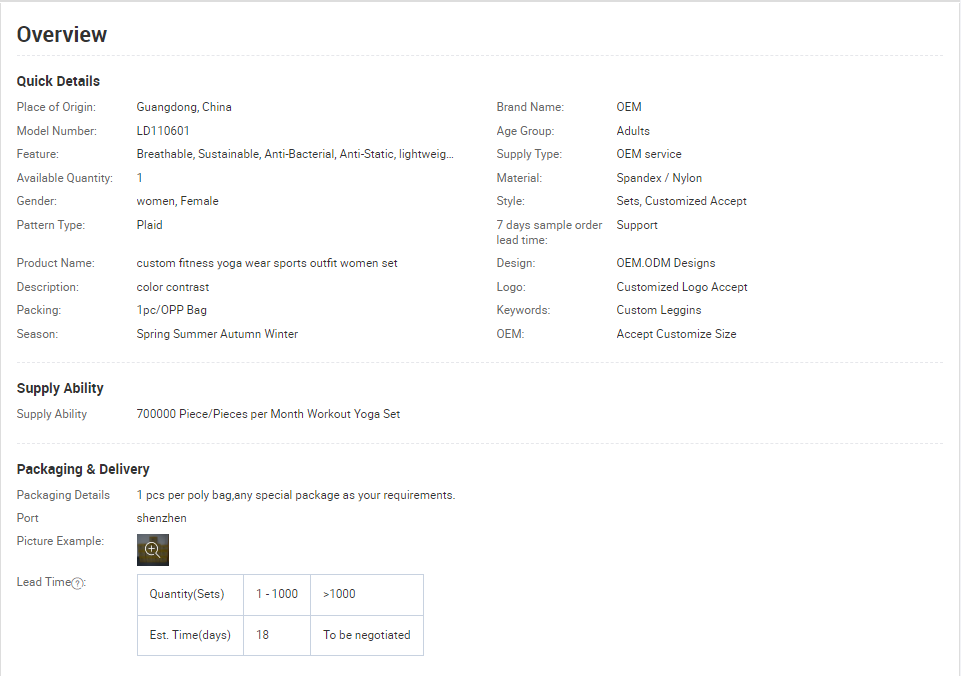The width and height of the screenshot is (961, 676).
Task: Open the Picture Example magnifier thumbnail
Action: 153,550
